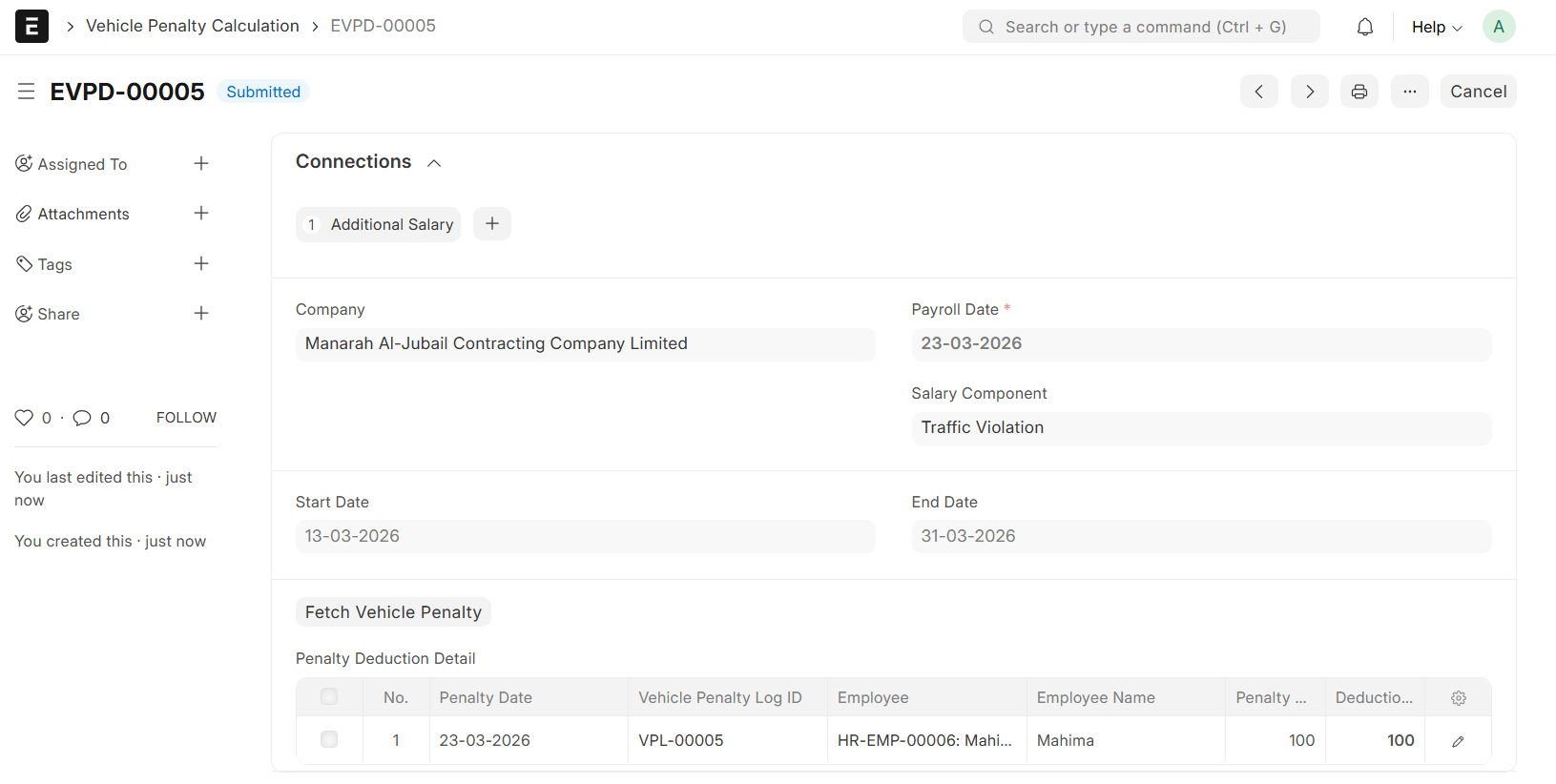Viewport: 1556px width, 784px height.
Task: Click the Cancel button
Action: pyautogui.click(x=1478, y=92)
